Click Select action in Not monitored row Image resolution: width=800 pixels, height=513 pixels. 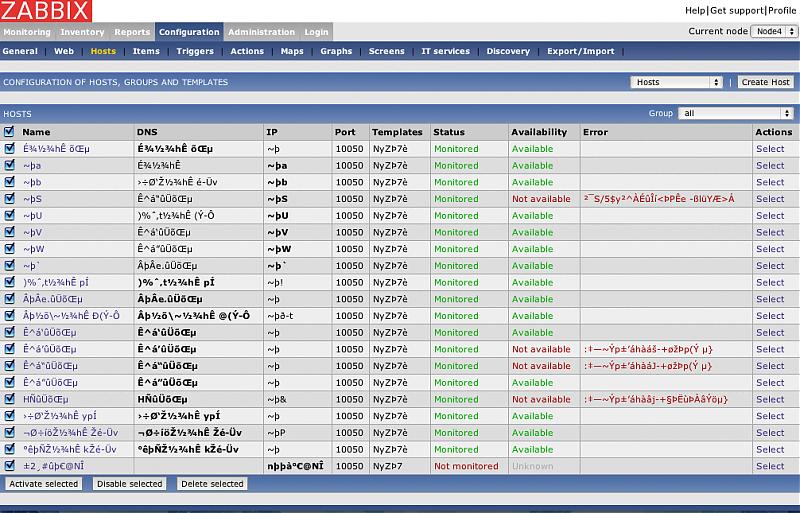[x=770, y=466]
